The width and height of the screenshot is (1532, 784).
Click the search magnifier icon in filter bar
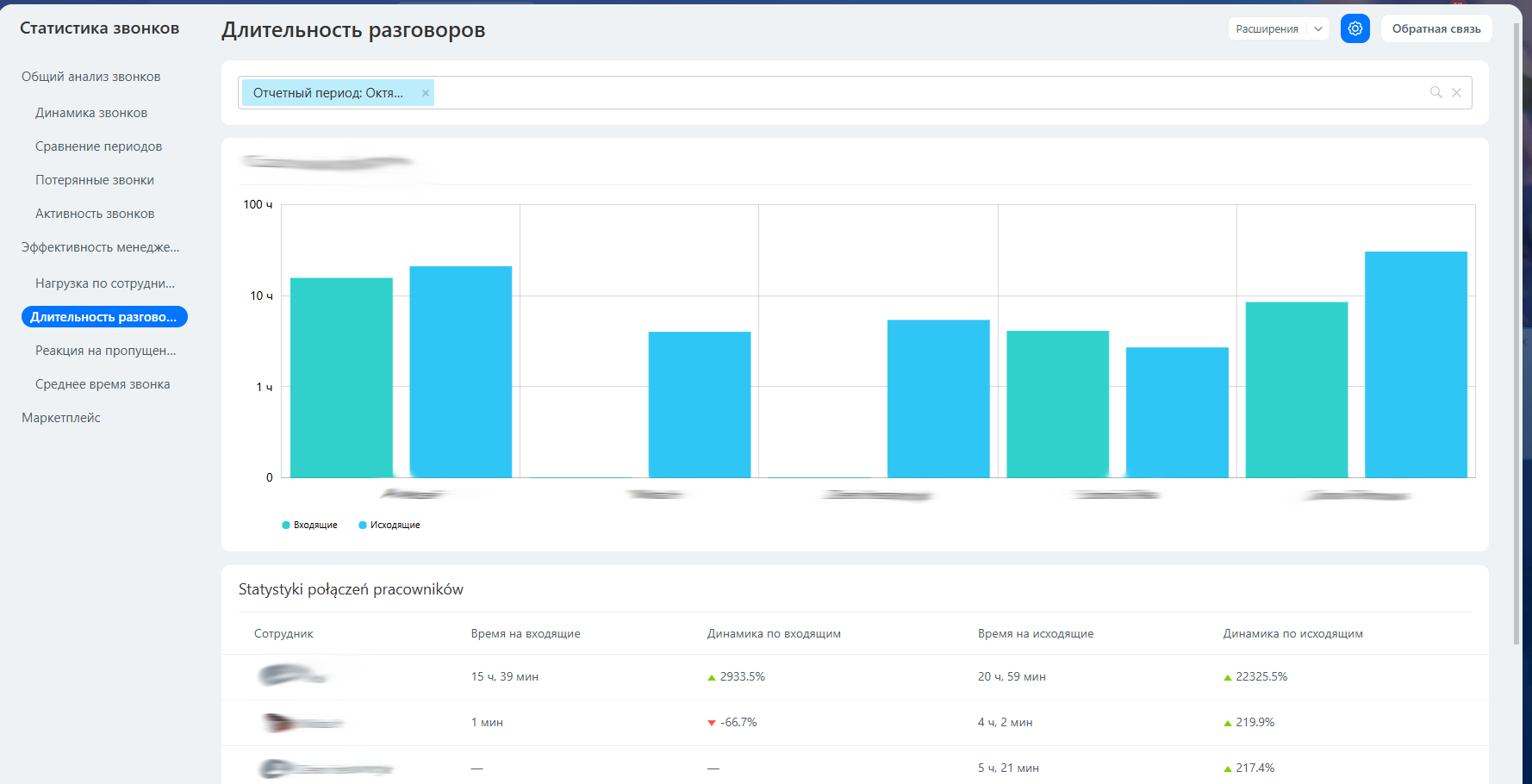(x=1435, y=92)
